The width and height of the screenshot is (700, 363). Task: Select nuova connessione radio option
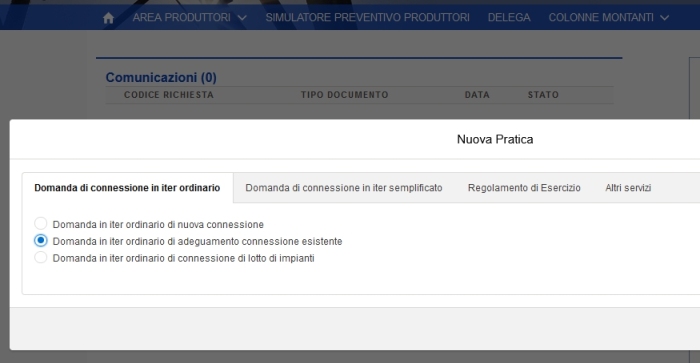tap(41, 224)
